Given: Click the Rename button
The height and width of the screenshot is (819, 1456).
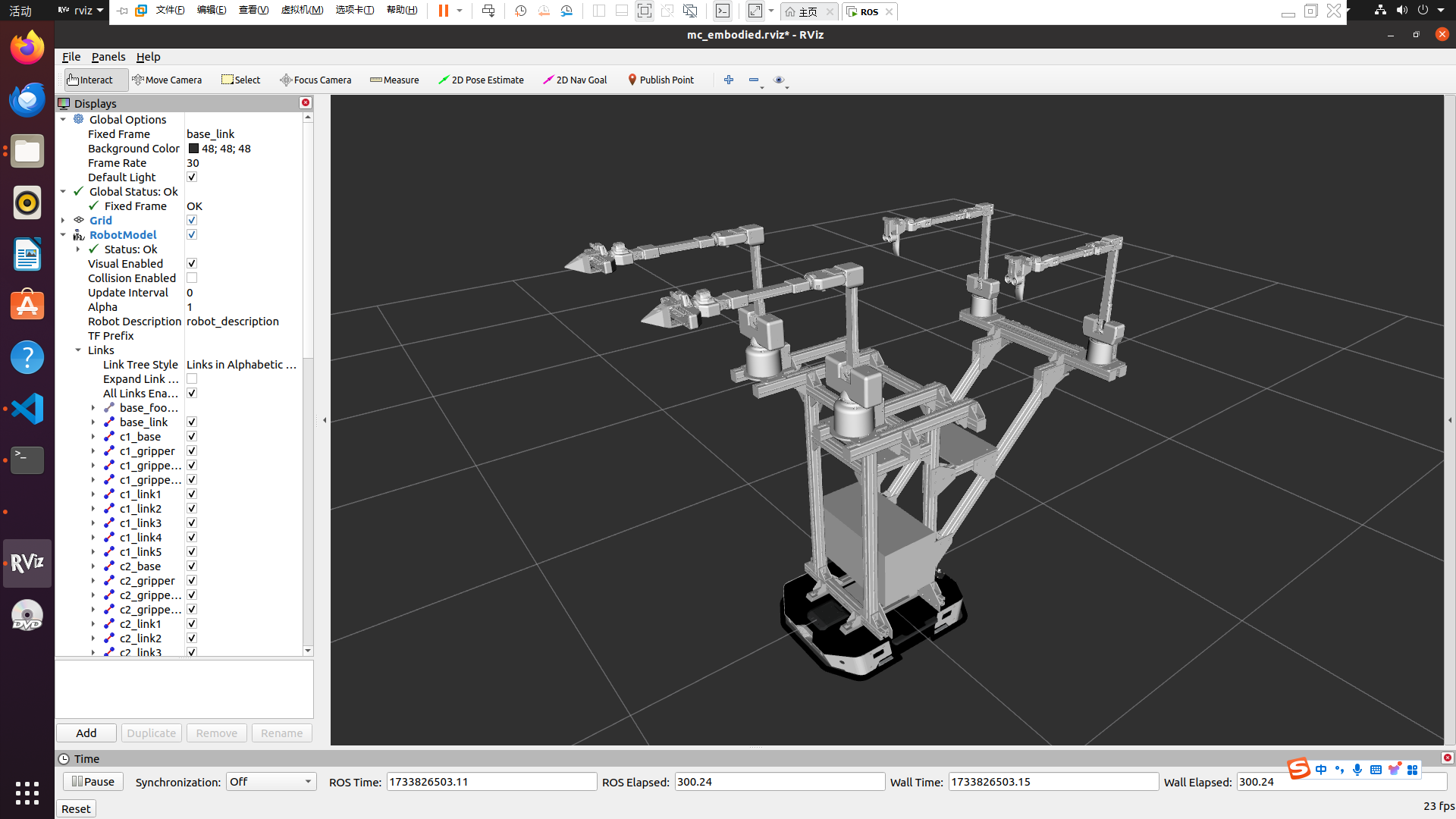Looking at the screenshot, I should click(282, 733).
